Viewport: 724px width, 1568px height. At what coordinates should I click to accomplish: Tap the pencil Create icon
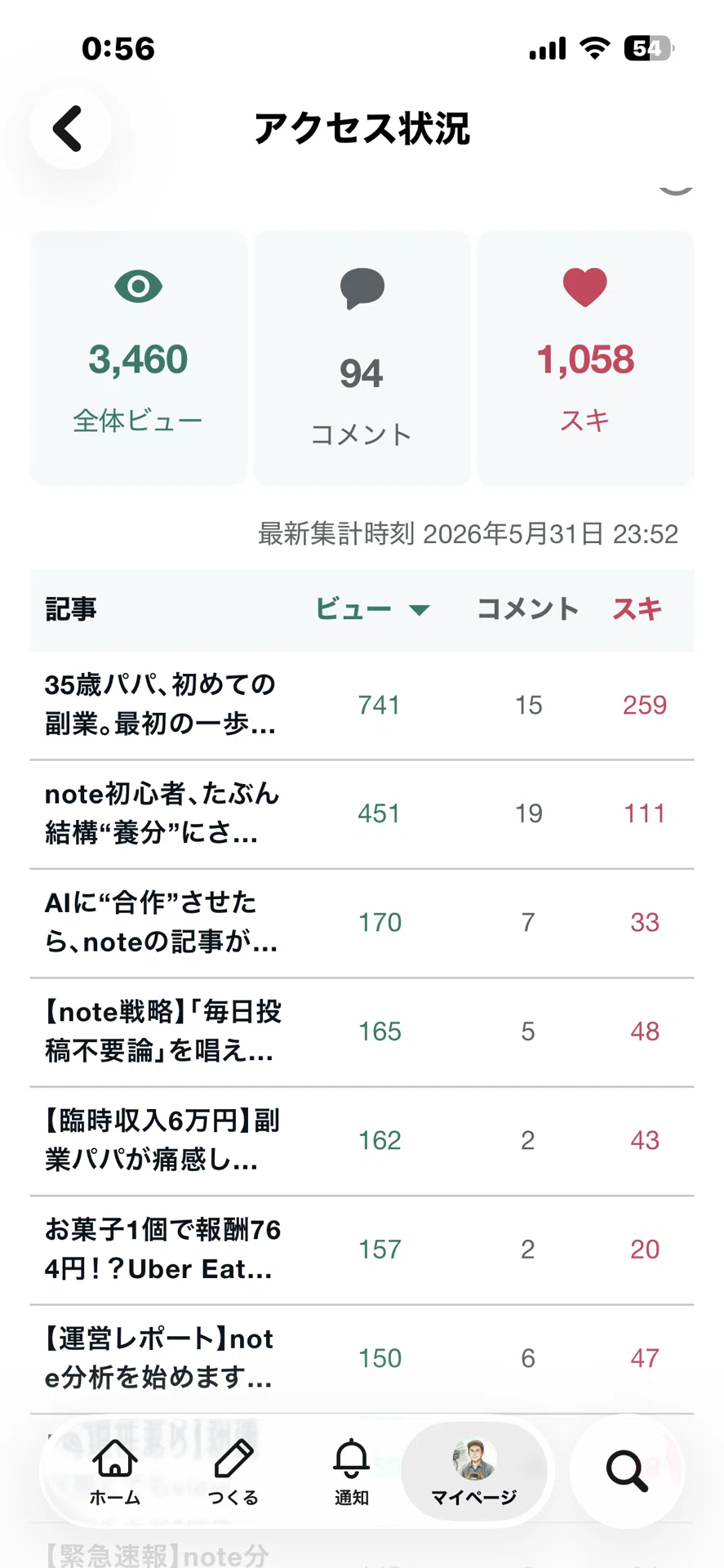tap(233, 1471)
